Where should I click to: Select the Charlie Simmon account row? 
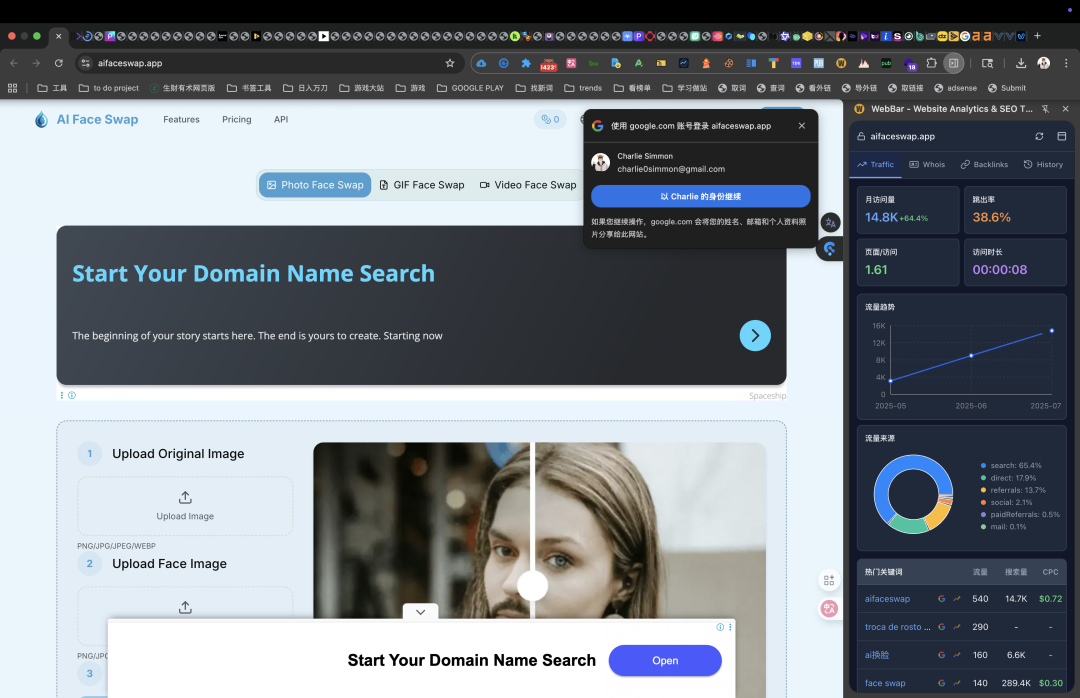[700, 163]
